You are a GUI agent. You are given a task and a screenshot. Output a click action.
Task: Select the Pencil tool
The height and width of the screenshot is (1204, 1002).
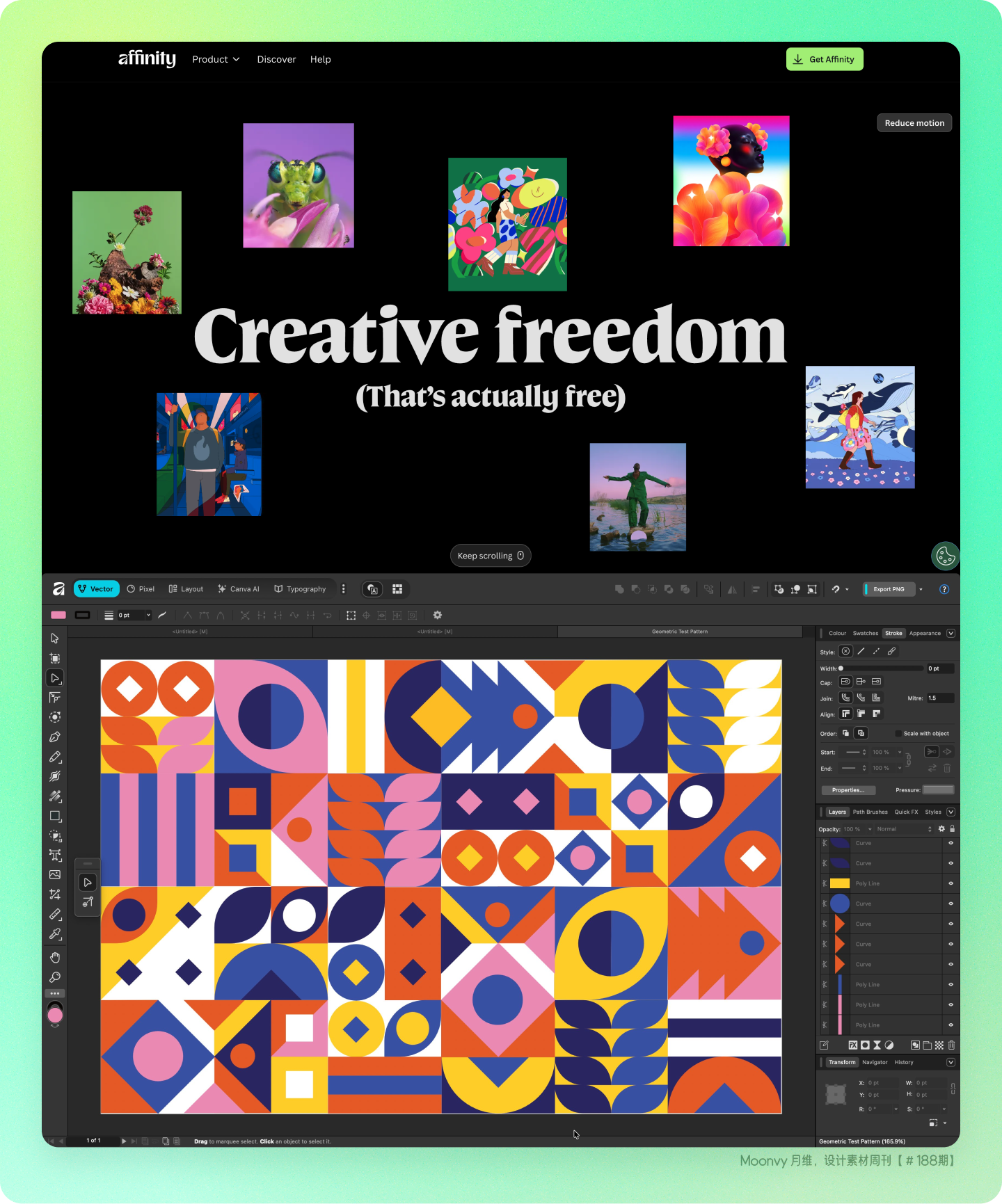point(55,757)
